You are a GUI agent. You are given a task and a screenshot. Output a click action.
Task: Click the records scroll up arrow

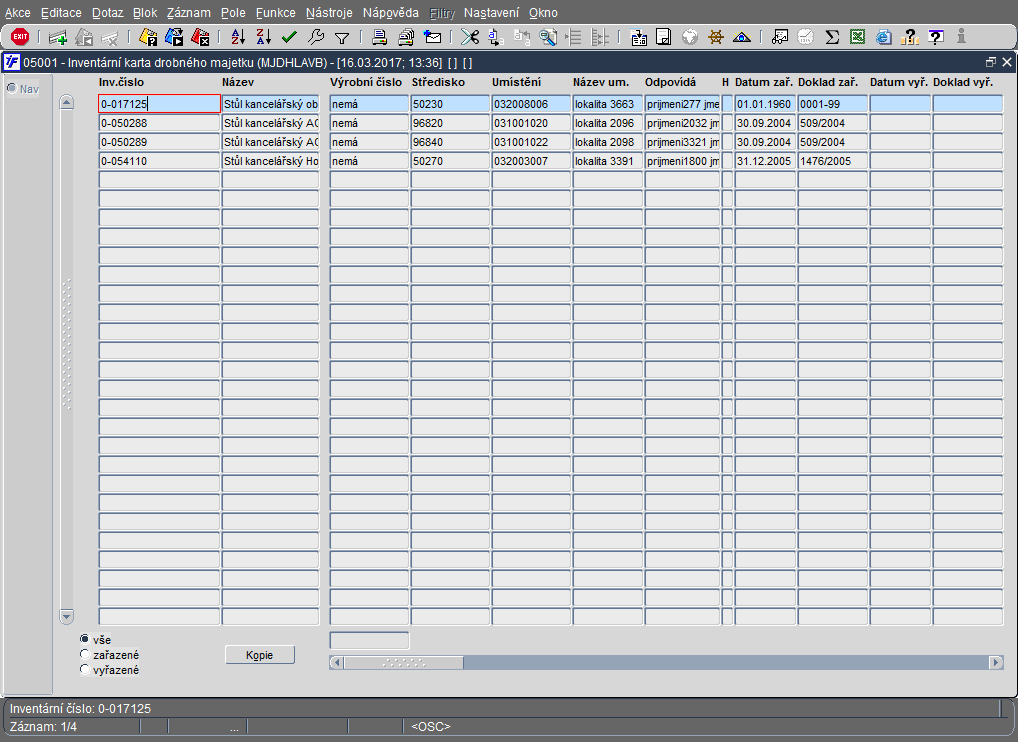pyautogui.click(x=66, y=103)
